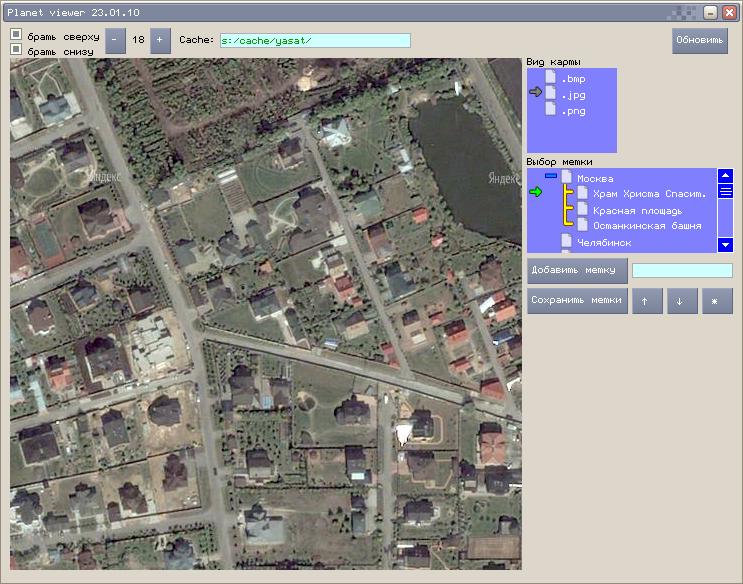Click the Останкинская башня document icon

(x=582, y=226)
